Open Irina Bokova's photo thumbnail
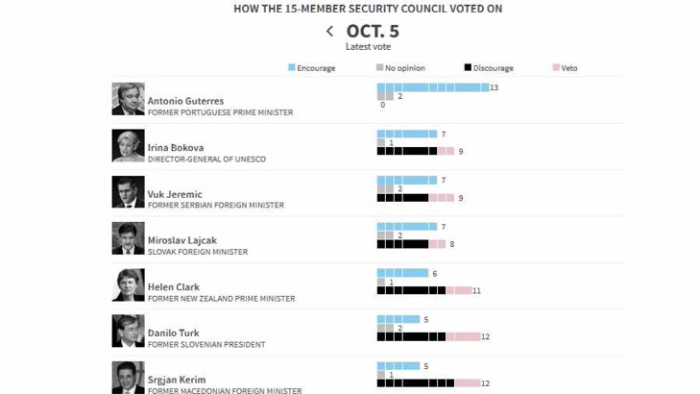The width and height of the screenshot is (700, 394). 128,145
